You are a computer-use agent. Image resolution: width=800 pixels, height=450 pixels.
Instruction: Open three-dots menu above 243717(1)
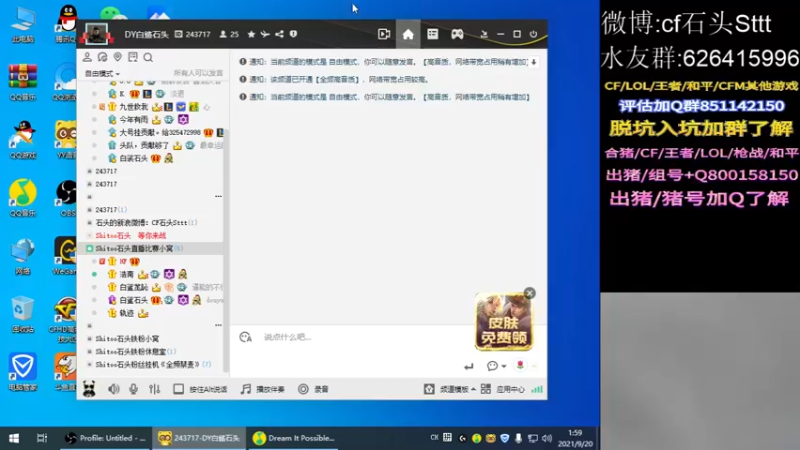[218, 196]
